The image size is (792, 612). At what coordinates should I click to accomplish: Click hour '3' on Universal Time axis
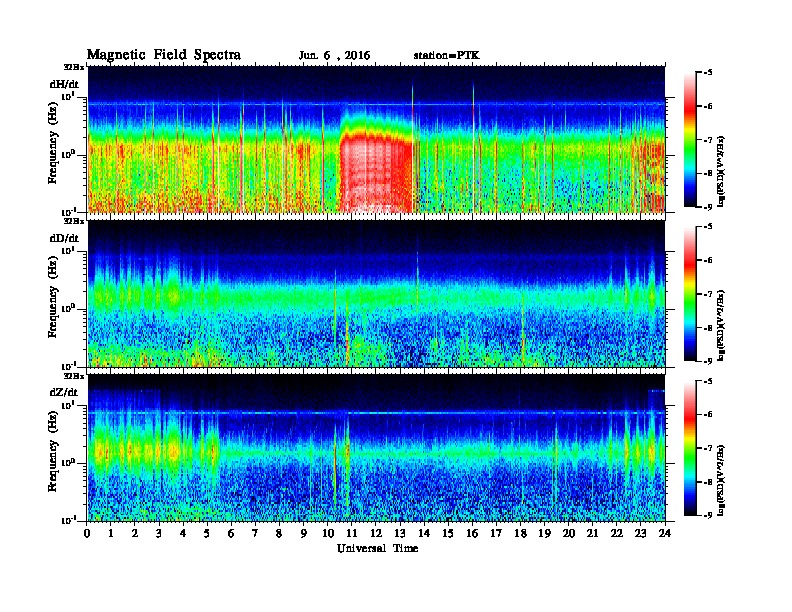pyautogui.click(x=159, y=534)
